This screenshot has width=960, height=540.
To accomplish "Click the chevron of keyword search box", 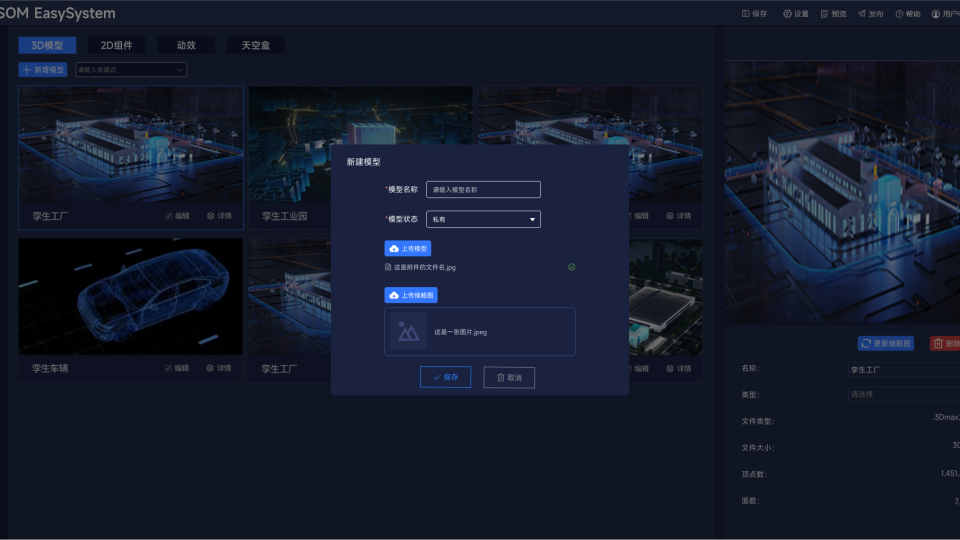I will pos(179,70).
